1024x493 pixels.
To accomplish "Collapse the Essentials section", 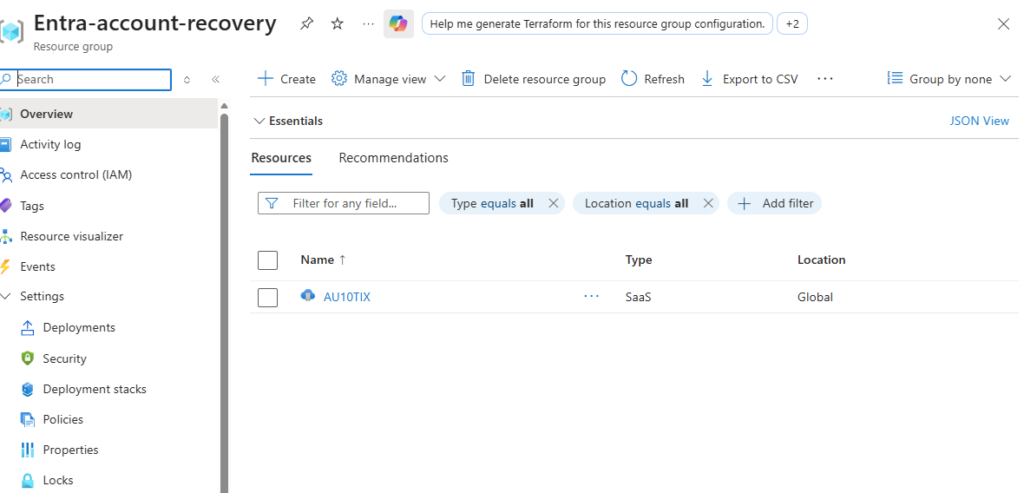I will tap(260, 121).
